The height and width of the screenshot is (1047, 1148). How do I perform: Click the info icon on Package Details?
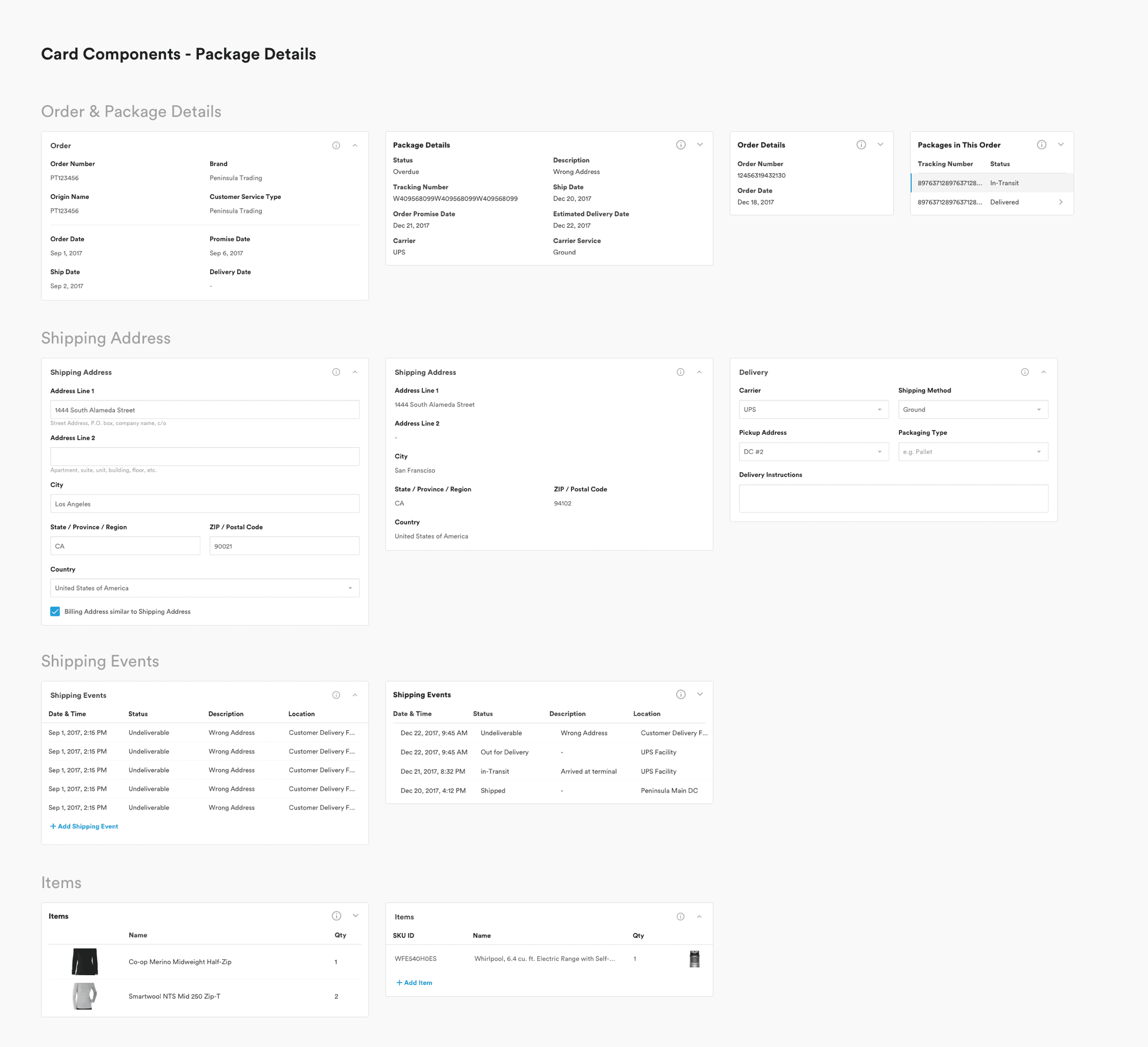(681, 145)
